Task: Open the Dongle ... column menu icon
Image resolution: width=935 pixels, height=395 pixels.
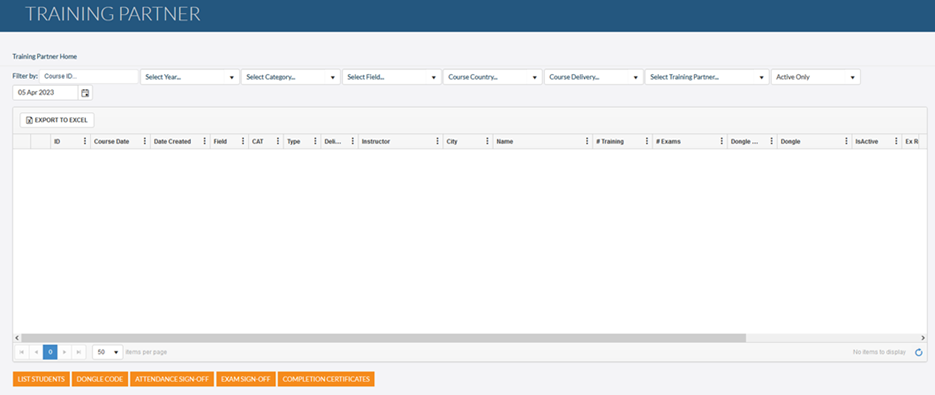Action: pos(772,141)
